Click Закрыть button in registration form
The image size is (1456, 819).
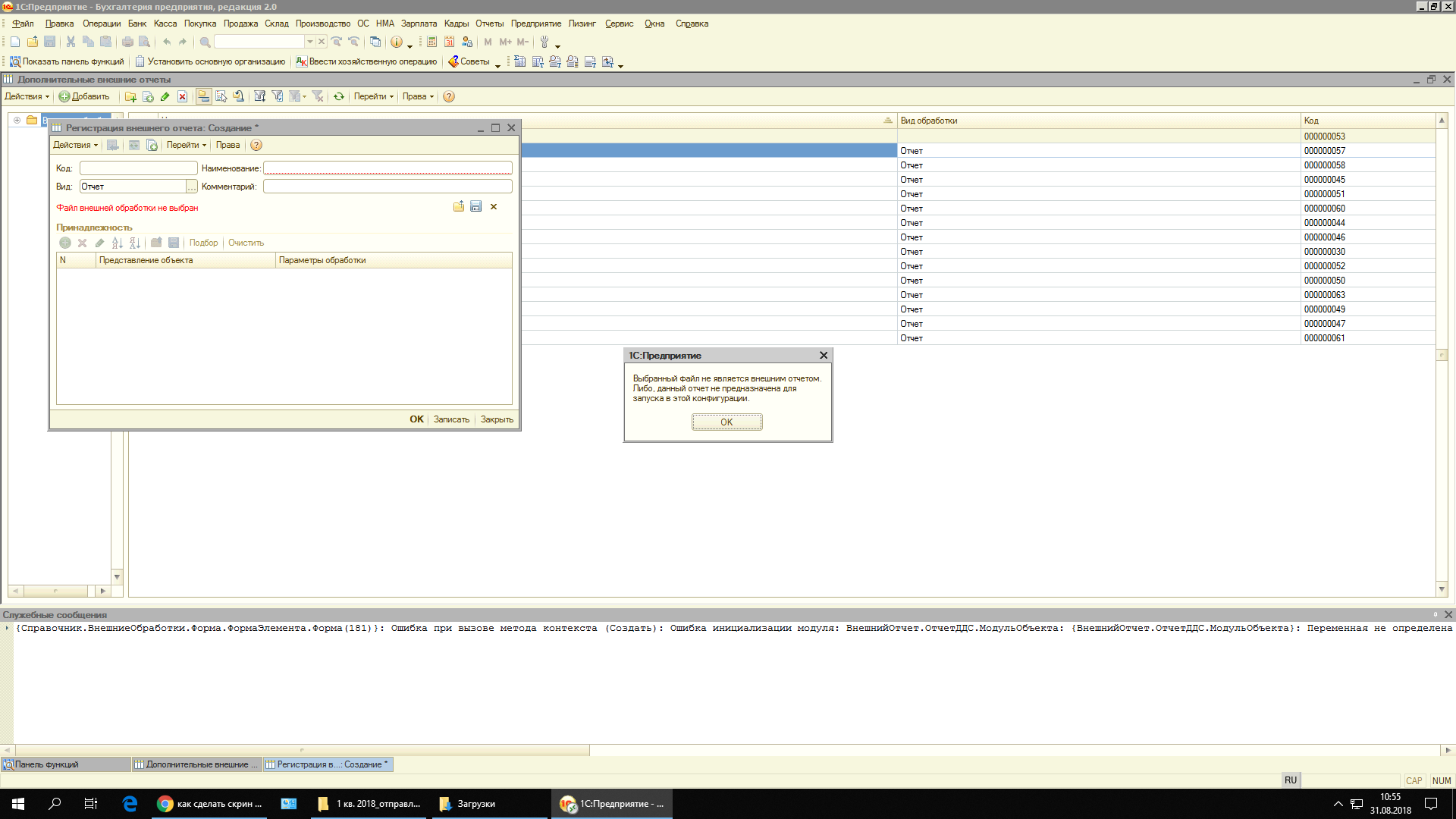pyautogui.click(x=497, y=419)
